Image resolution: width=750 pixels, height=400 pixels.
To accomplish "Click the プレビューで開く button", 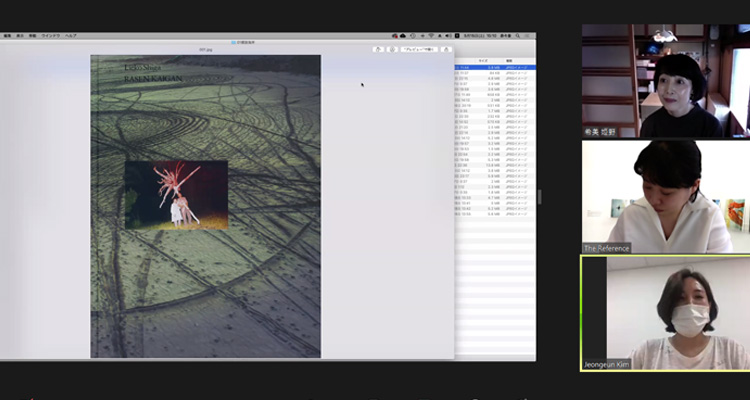I will [419, 49].
